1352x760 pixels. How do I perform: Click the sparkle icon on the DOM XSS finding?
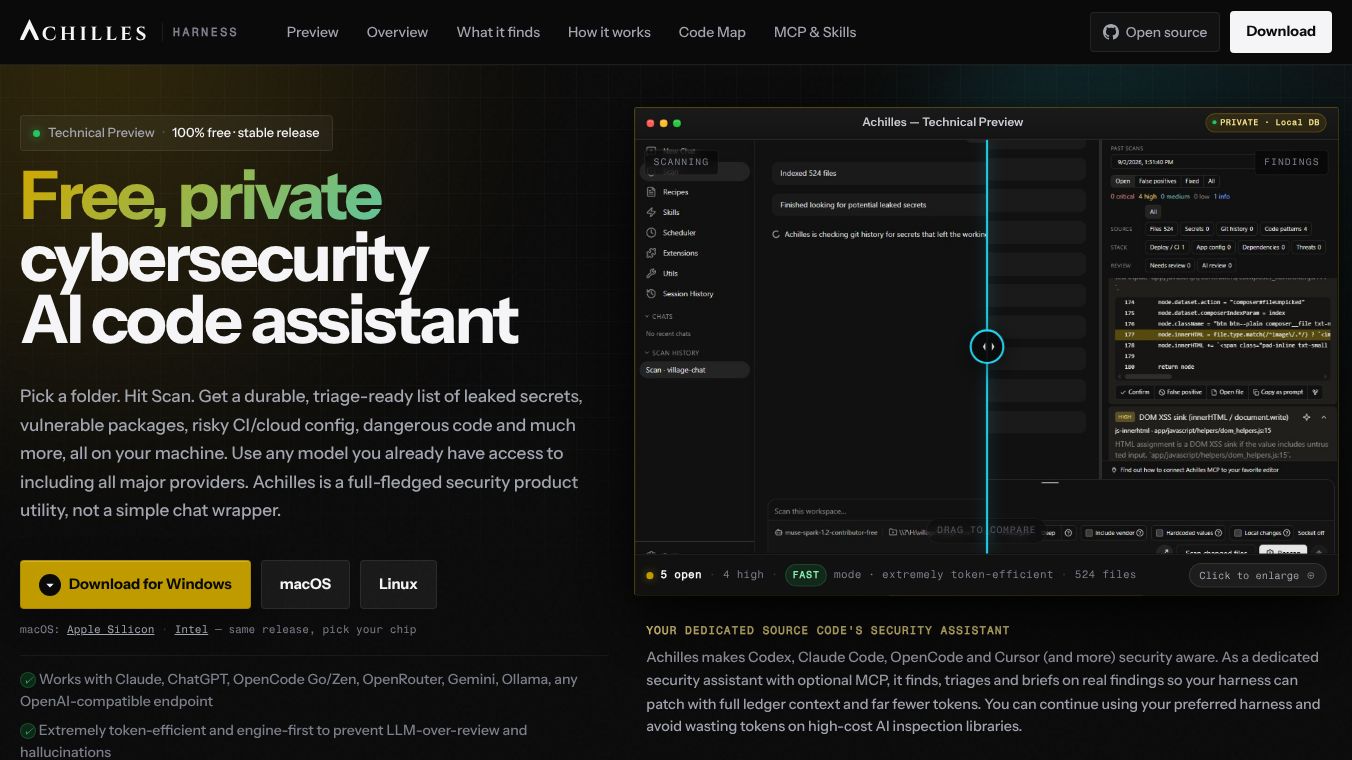[x=1306, y=417]
